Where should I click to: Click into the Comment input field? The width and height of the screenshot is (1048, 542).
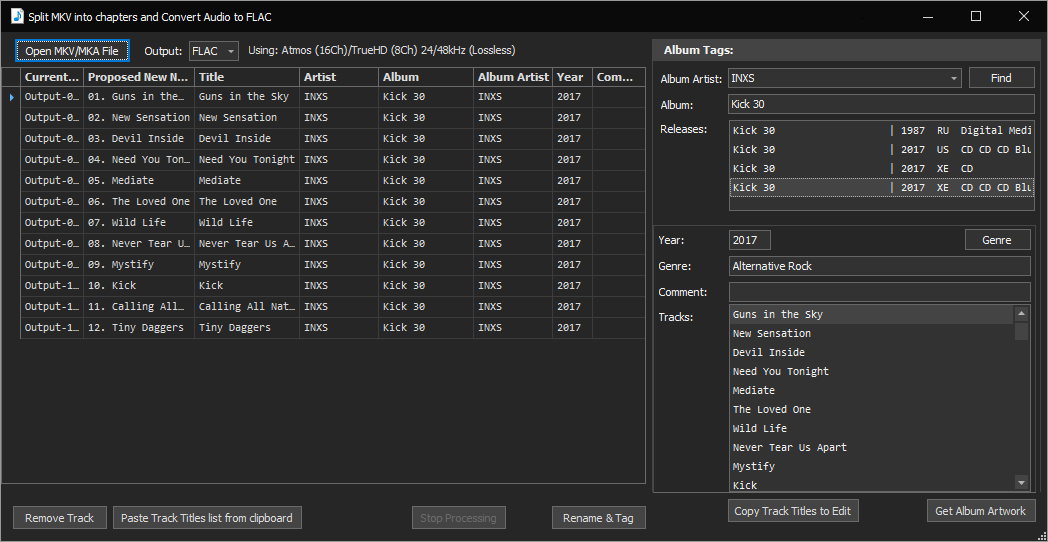pyautogui.click(x=879, y=292)
